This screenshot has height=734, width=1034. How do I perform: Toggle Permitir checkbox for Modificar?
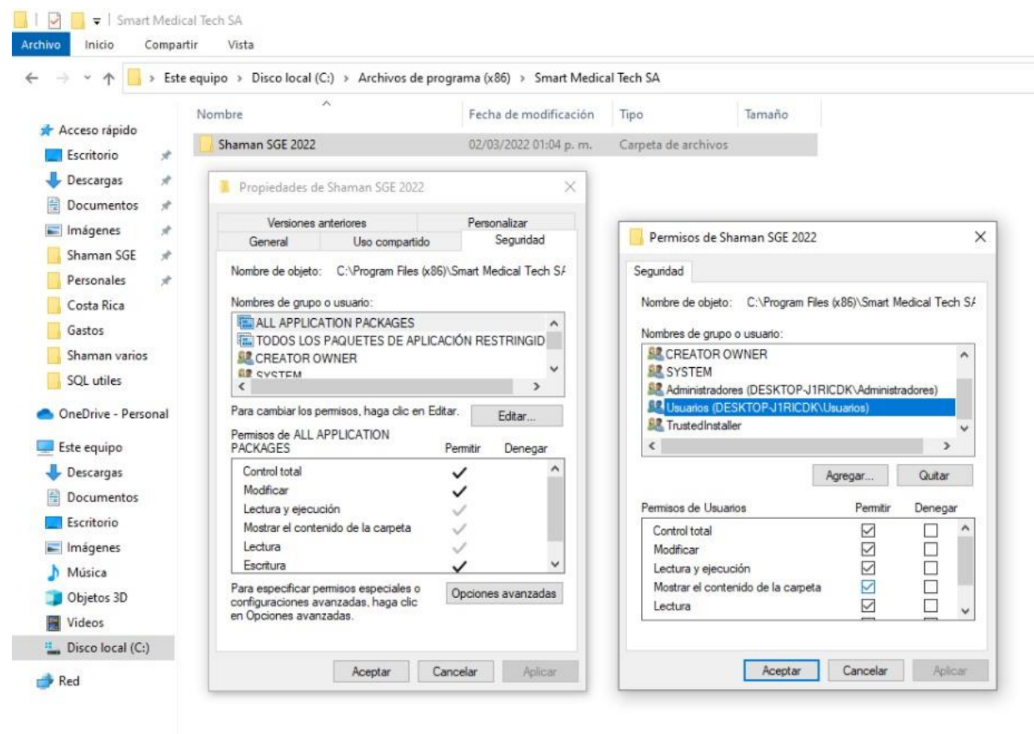[868, 549]
